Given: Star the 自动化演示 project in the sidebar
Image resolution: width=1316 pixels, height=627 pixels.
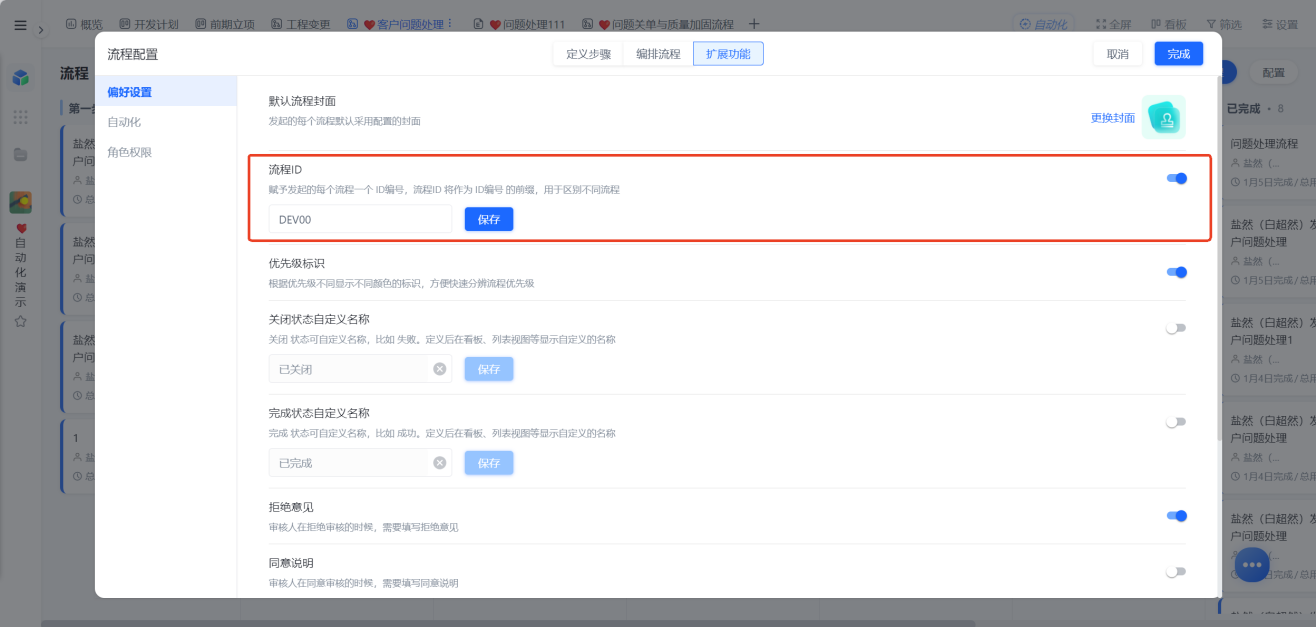Looking at the screenshot, I should (20, 321).
